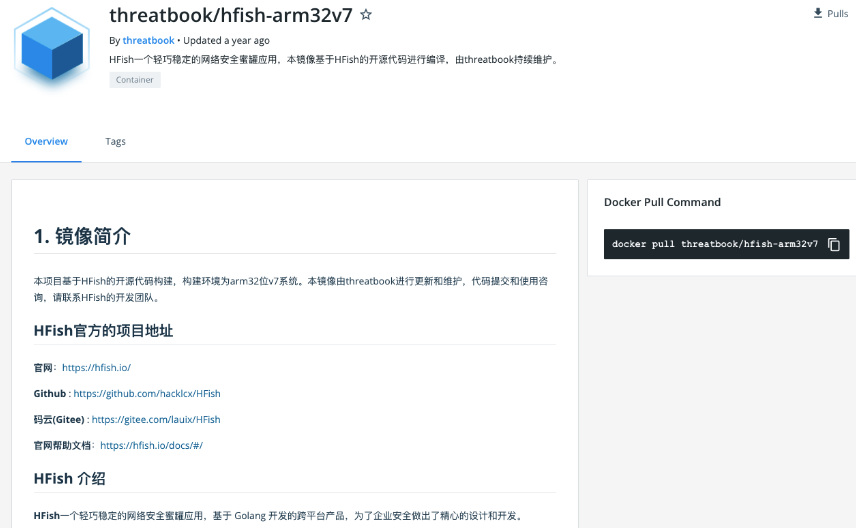Click the '1. 镜像简介' heading

tap(82, 236)
